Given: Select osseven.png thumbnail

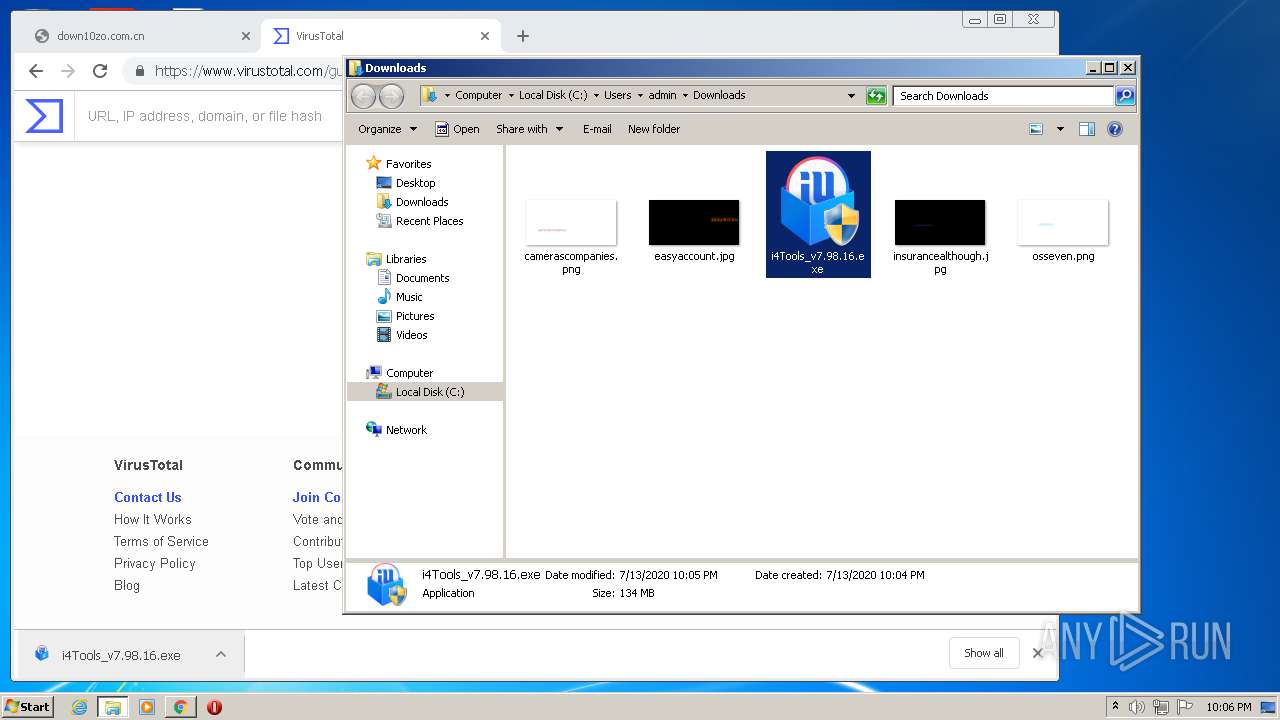Looking at the screenshot, I should coord(1063,222).
